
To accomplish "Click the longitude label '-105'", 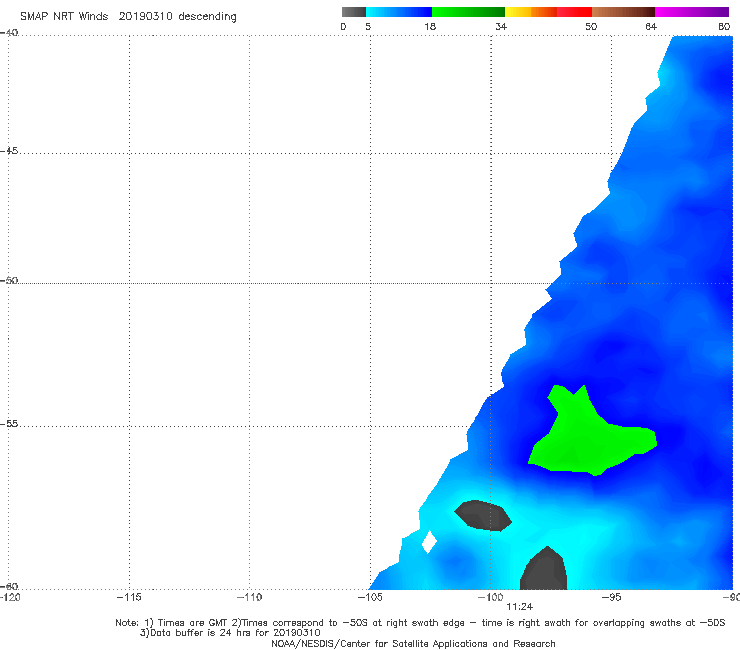I will [370, 597].
